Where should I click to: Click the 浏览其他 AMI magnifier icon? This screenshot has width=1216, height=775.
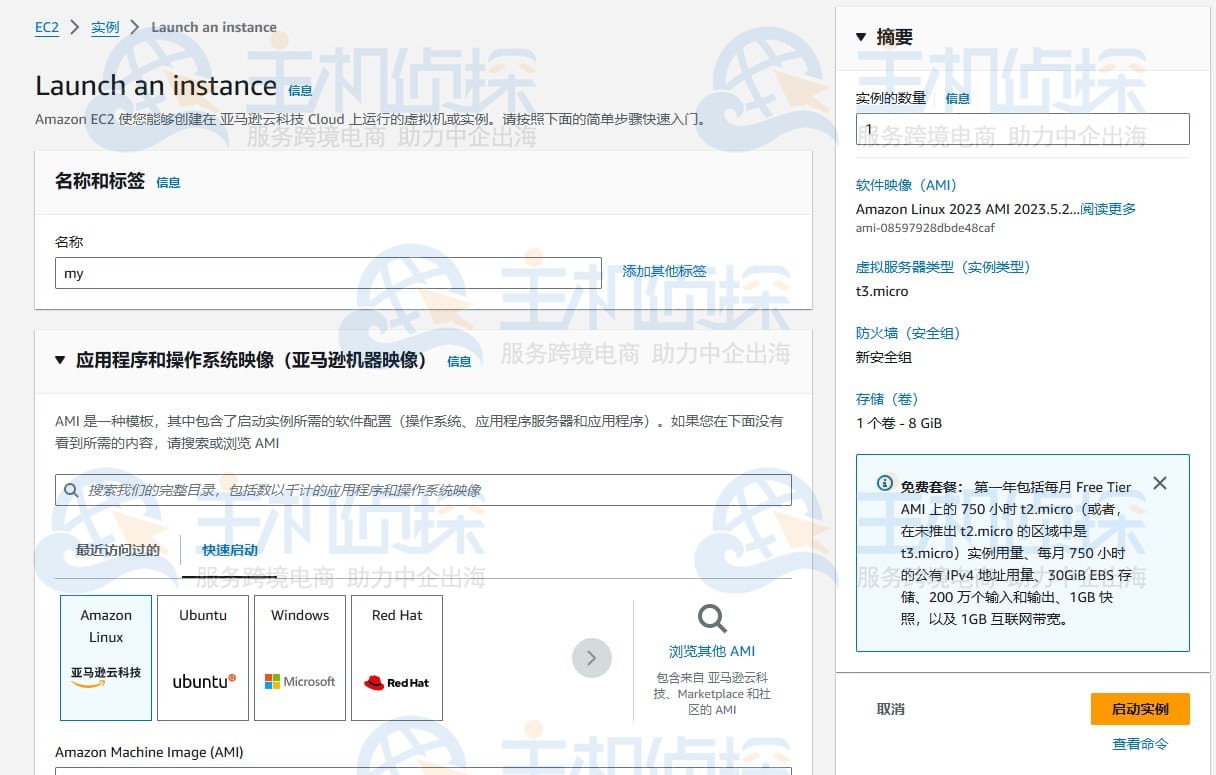click(x=711, y=617)
